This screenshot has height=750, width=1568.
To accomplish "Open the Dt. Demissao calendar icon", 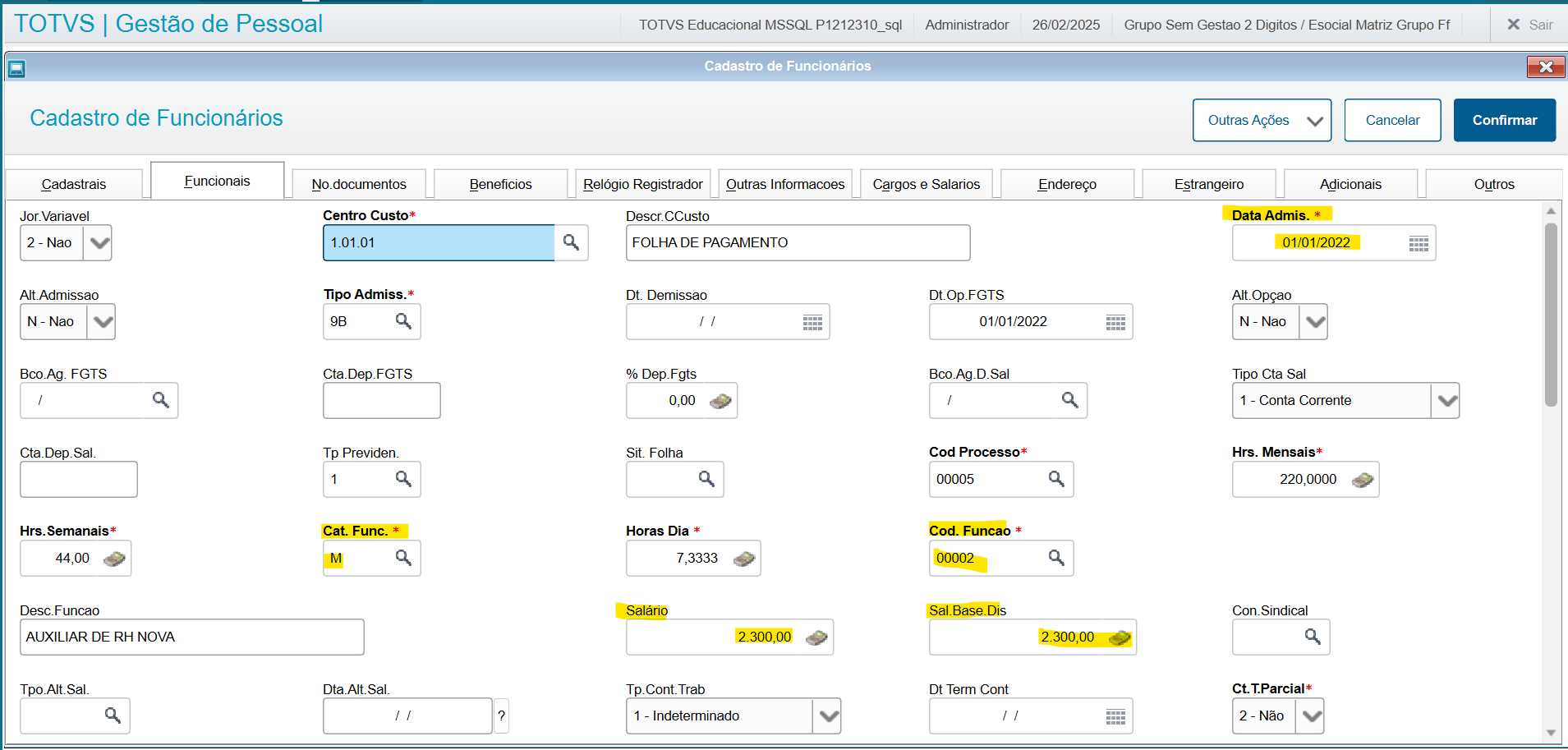I will 812,322.
